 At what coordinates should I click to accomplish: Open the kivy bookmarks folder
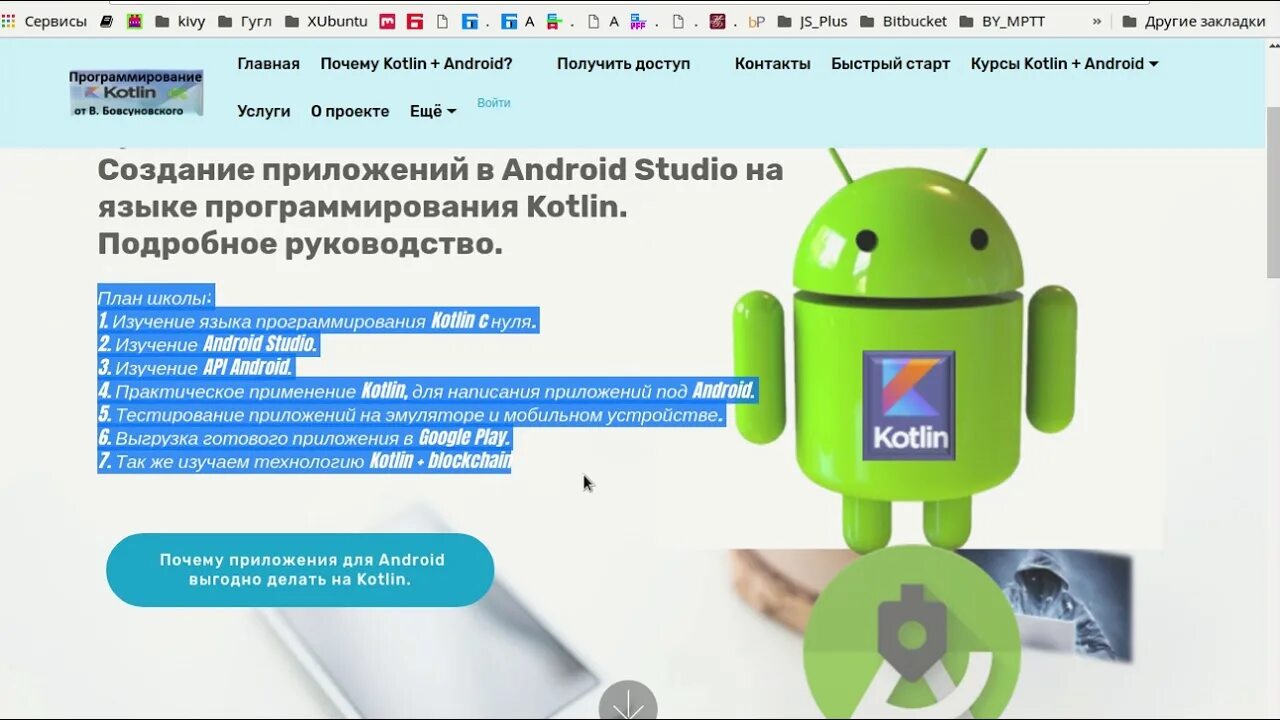click(180, 21)
